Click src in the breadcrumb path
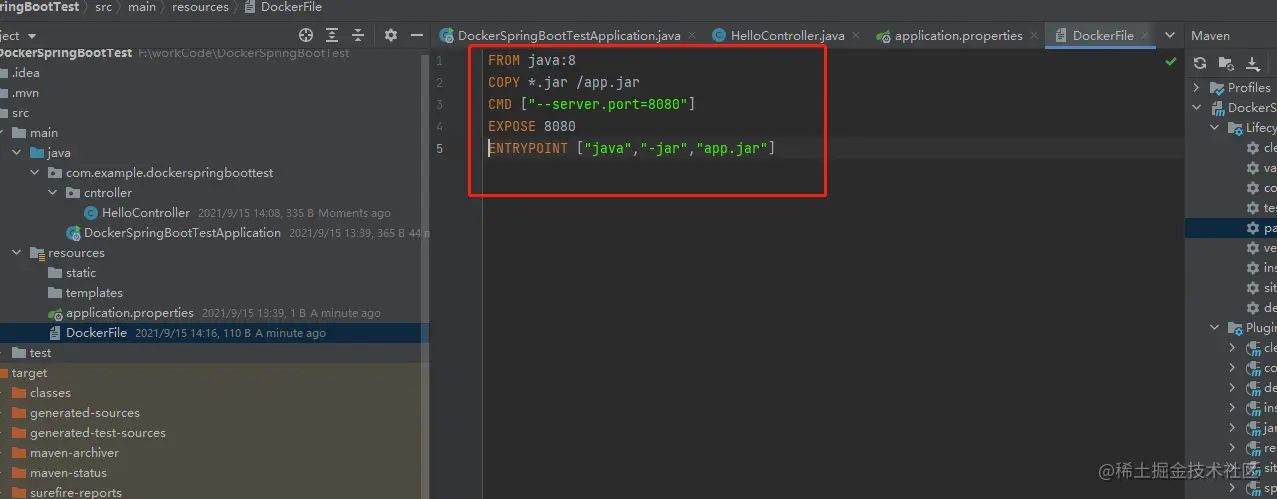This screenshot has width=1277, height=499. click(103, 7)
